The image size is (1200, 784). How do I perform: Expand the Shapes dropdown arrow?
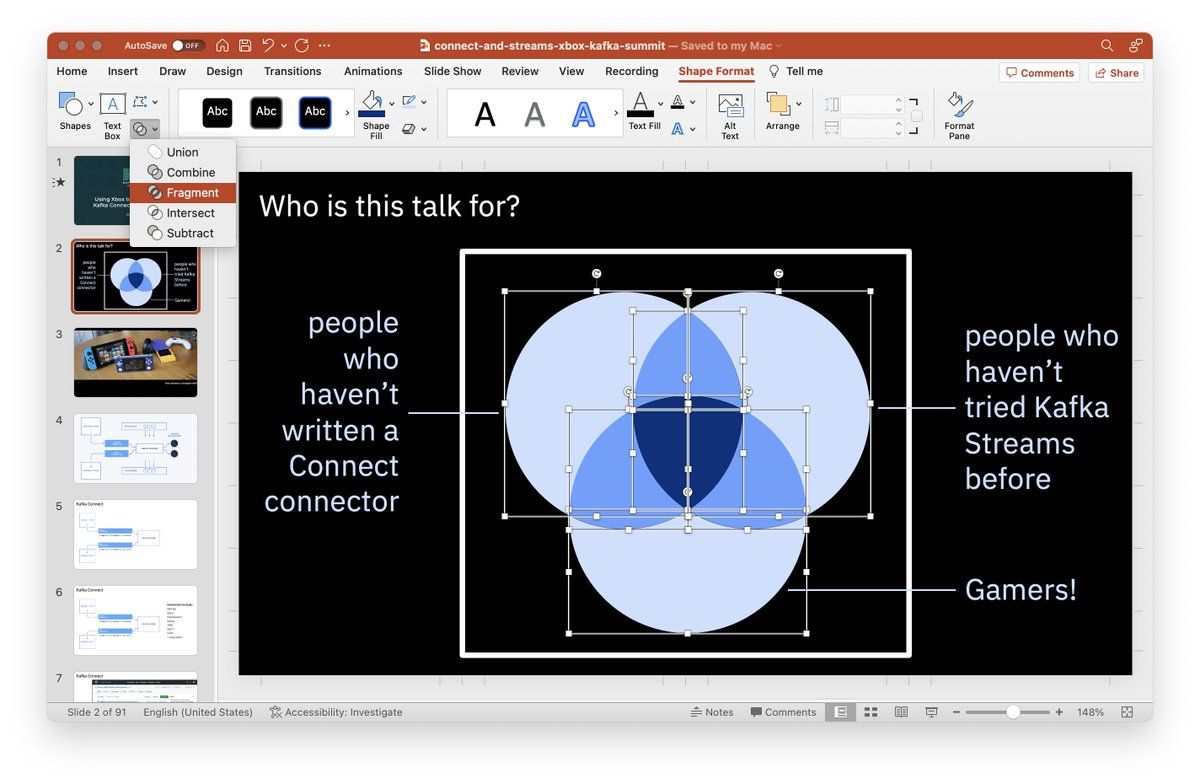coord(91,103)
